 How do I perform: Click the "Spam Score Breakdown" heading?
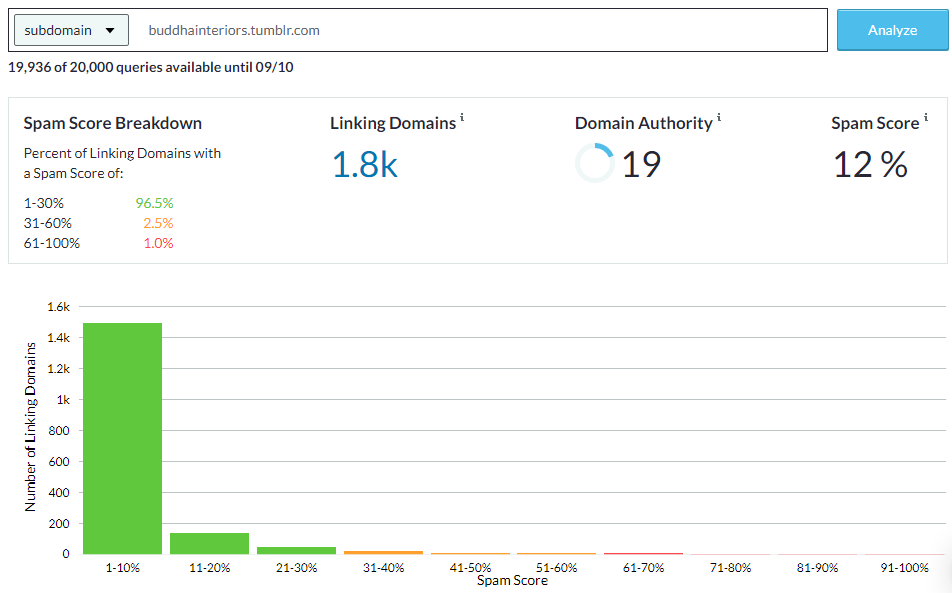(x=112, y=123)
